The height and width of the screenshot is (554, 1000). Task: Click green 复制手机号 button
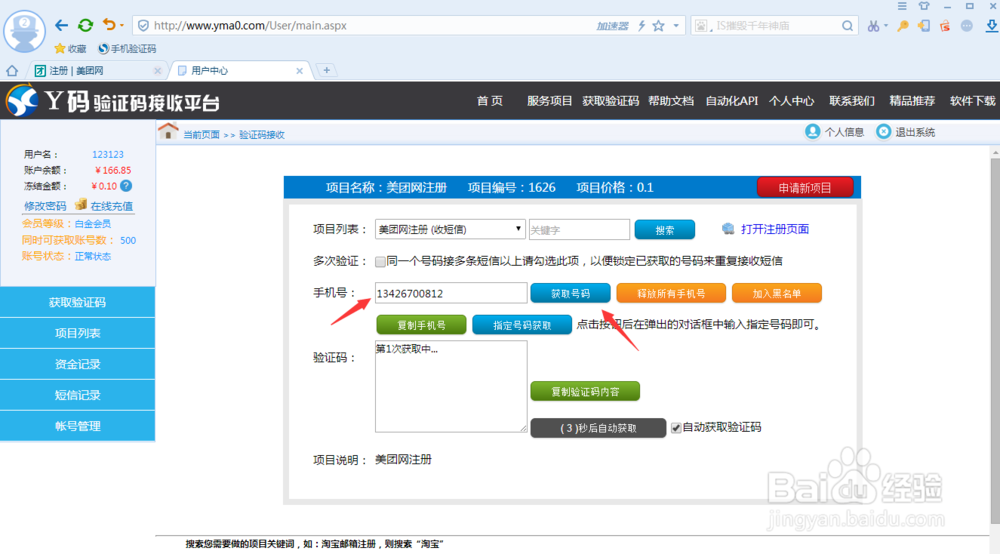point(421,324)
